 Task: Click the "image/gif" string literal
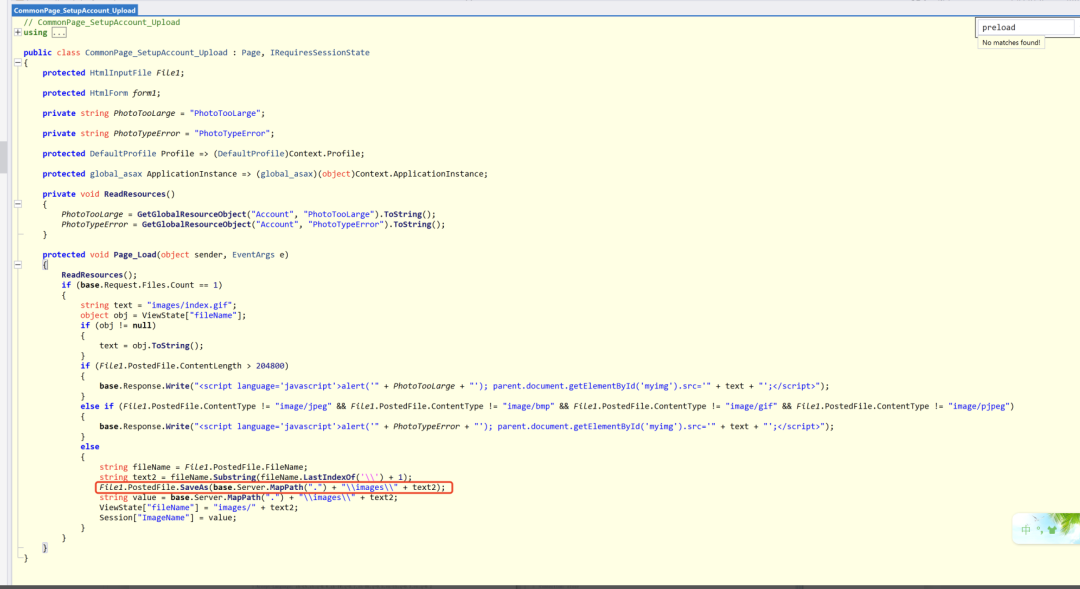click(x=751, y=406)
